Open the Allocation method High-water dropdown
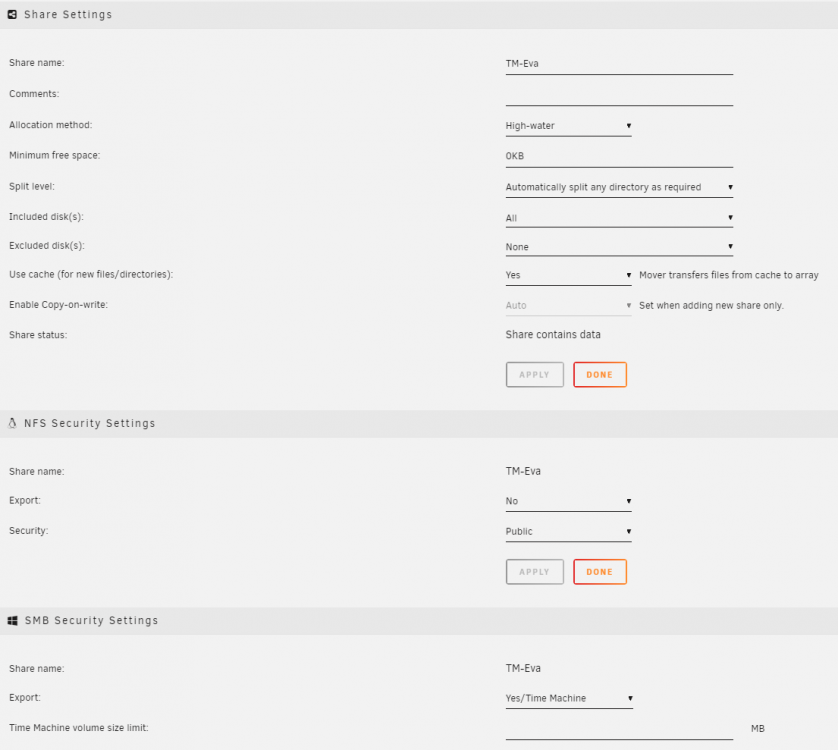The image size is (838, 750). tap(568, 126)
